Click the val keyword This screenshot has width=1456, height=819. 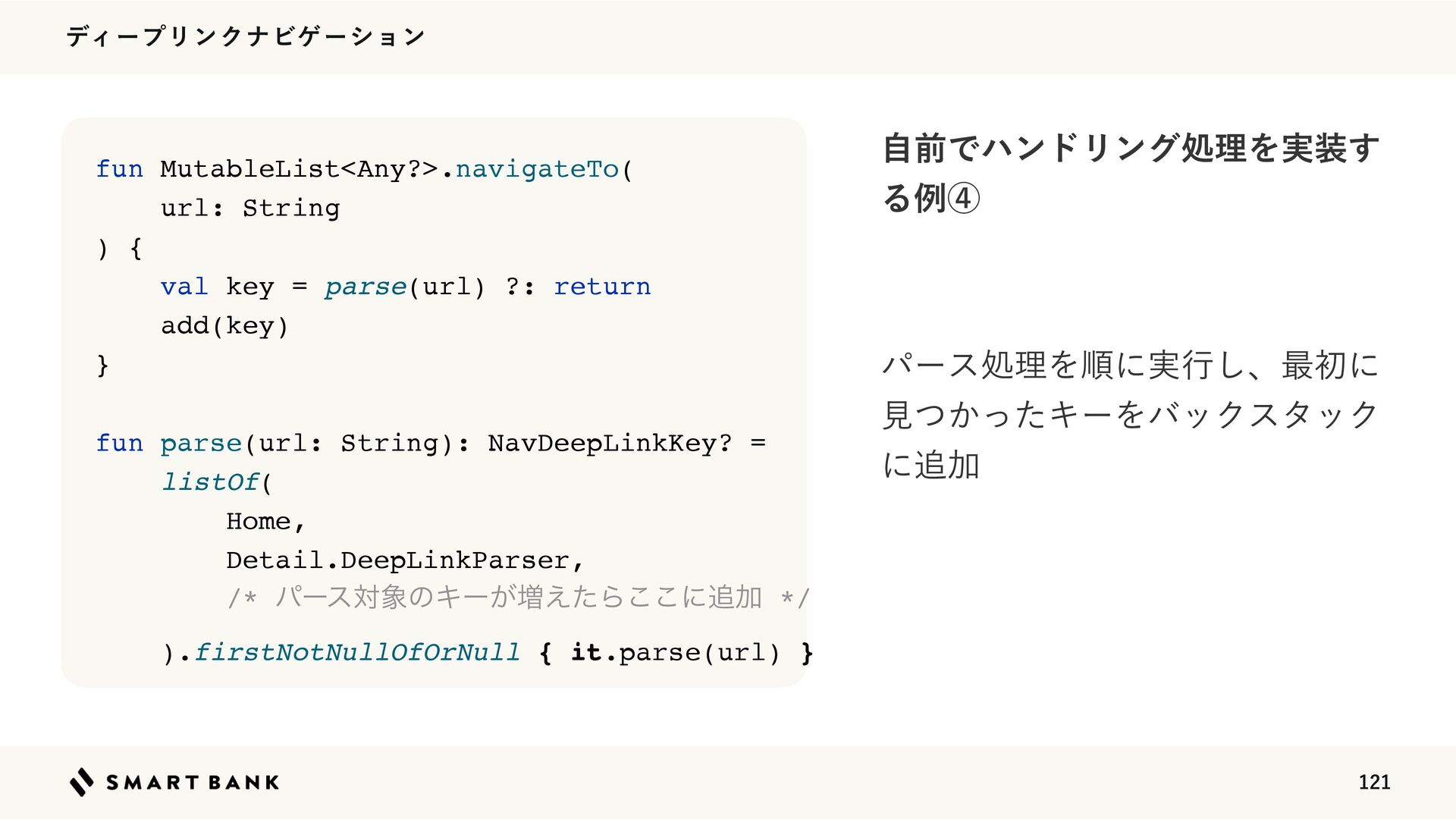pyautogui.click(x=184, y=287)
